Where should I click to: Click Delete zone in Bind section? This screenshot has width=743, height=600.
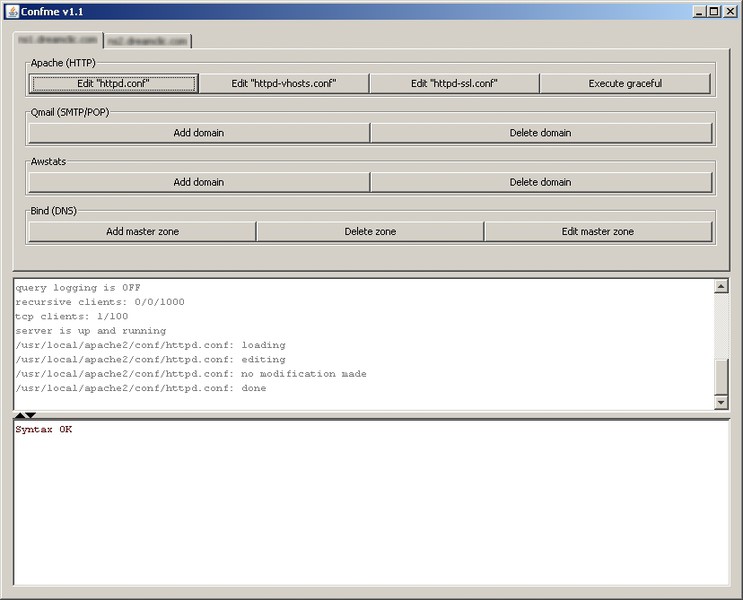(x=370, y=231)
